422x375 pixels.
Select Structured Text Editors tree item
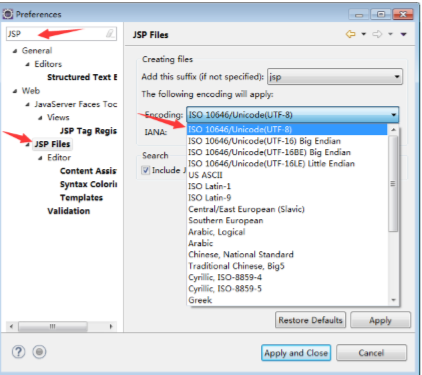point(82,77)
